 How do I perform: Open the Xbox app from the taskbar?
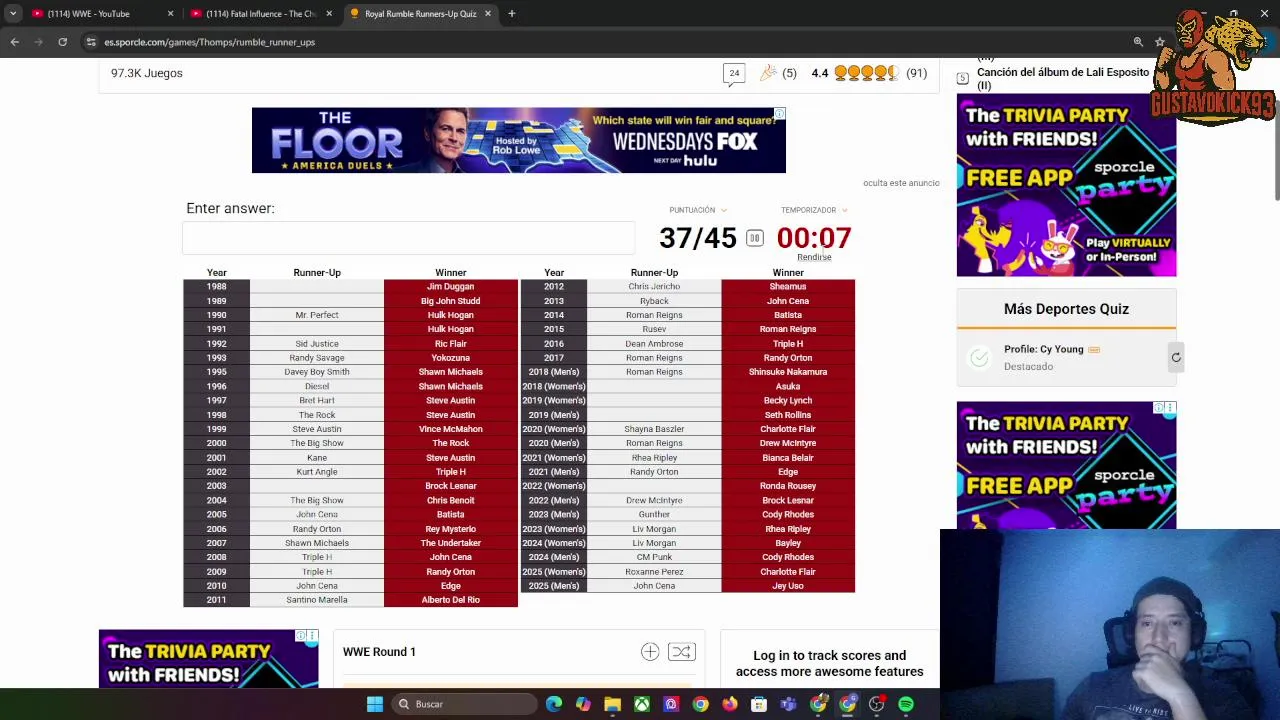642,704
